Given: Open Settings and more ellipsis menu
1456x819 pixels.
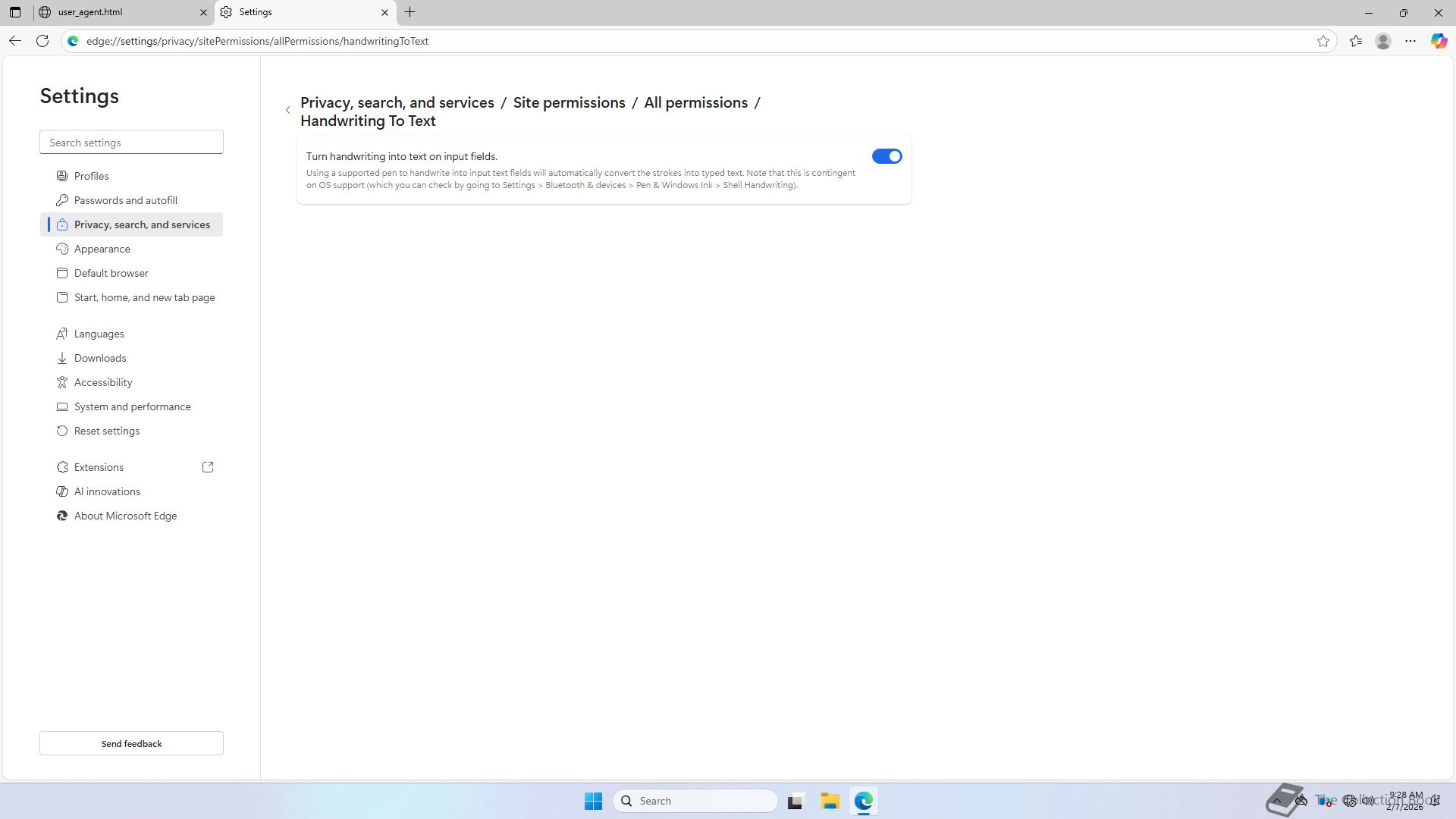Looking at the screenshot, I should tap(1410, 41).
